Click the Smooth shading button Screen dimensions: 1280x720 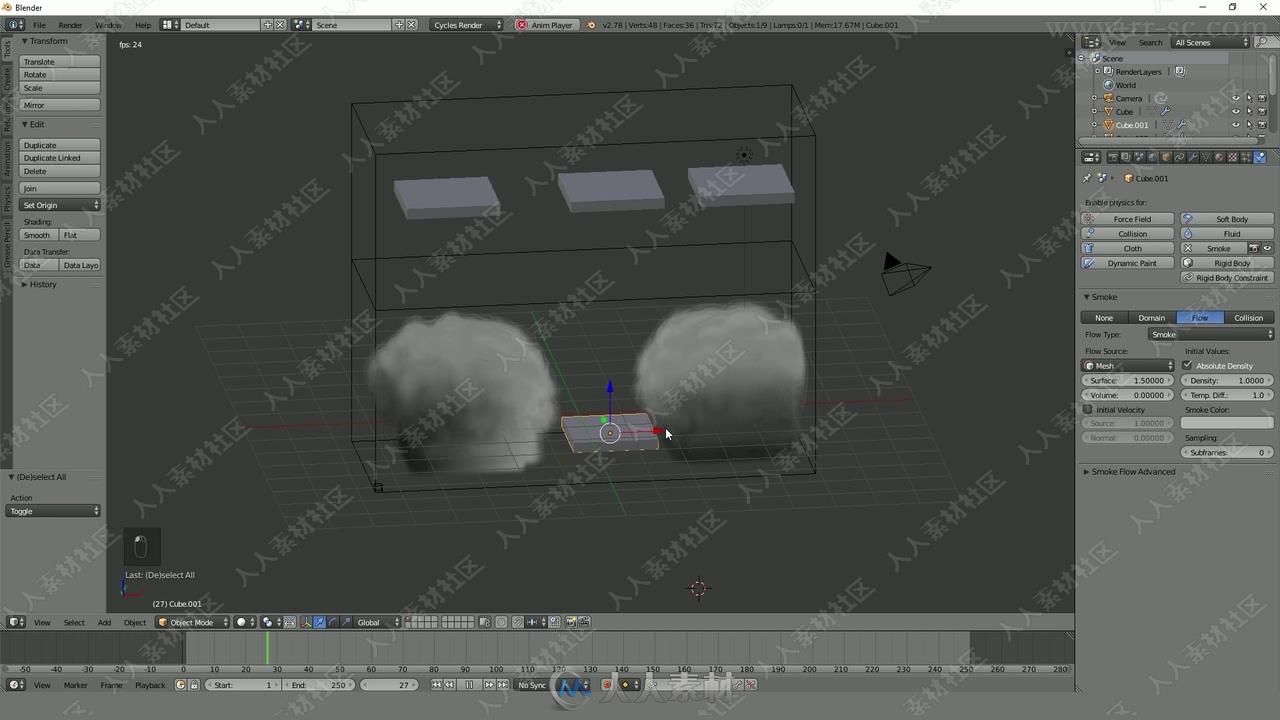38,235
